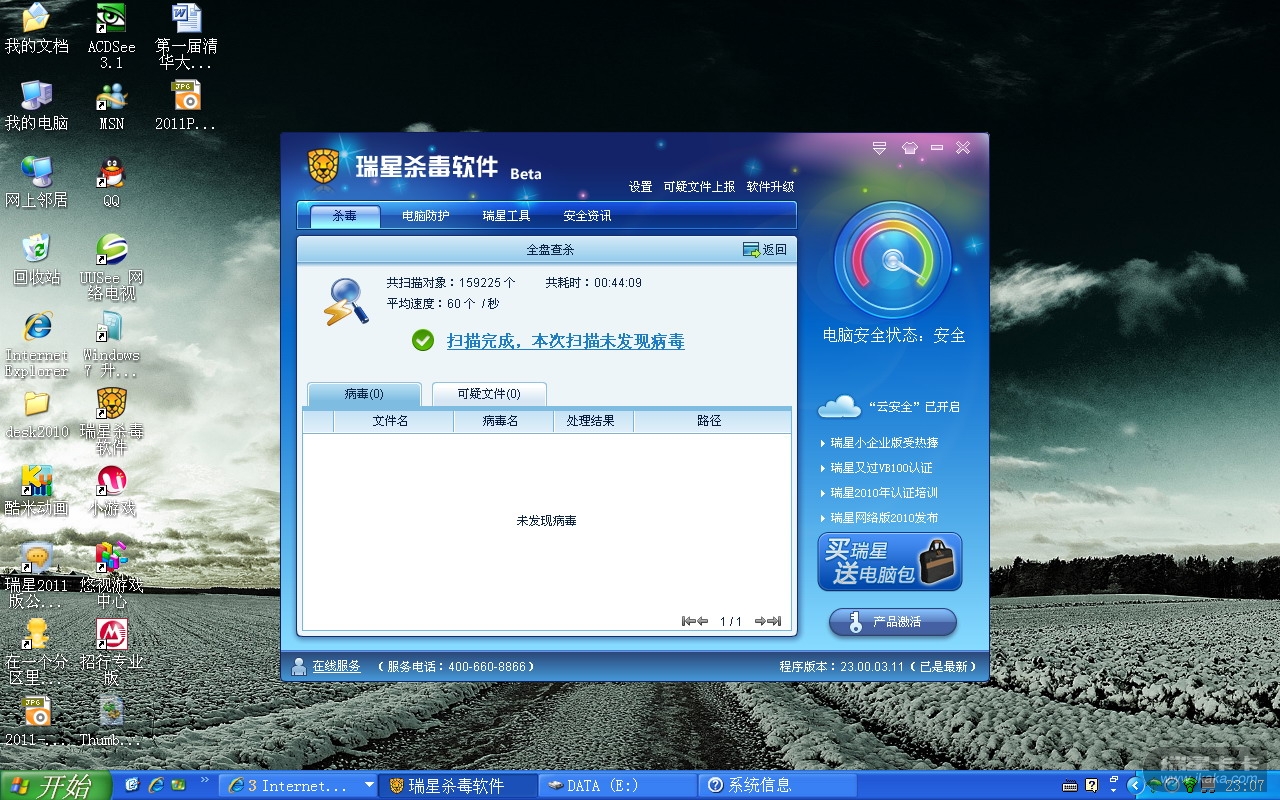Click the Rising lion logo in title bar
Image resolution: width=1280 pixels, height=800 pixels.
pyautogui.click(x=323, y=166)
